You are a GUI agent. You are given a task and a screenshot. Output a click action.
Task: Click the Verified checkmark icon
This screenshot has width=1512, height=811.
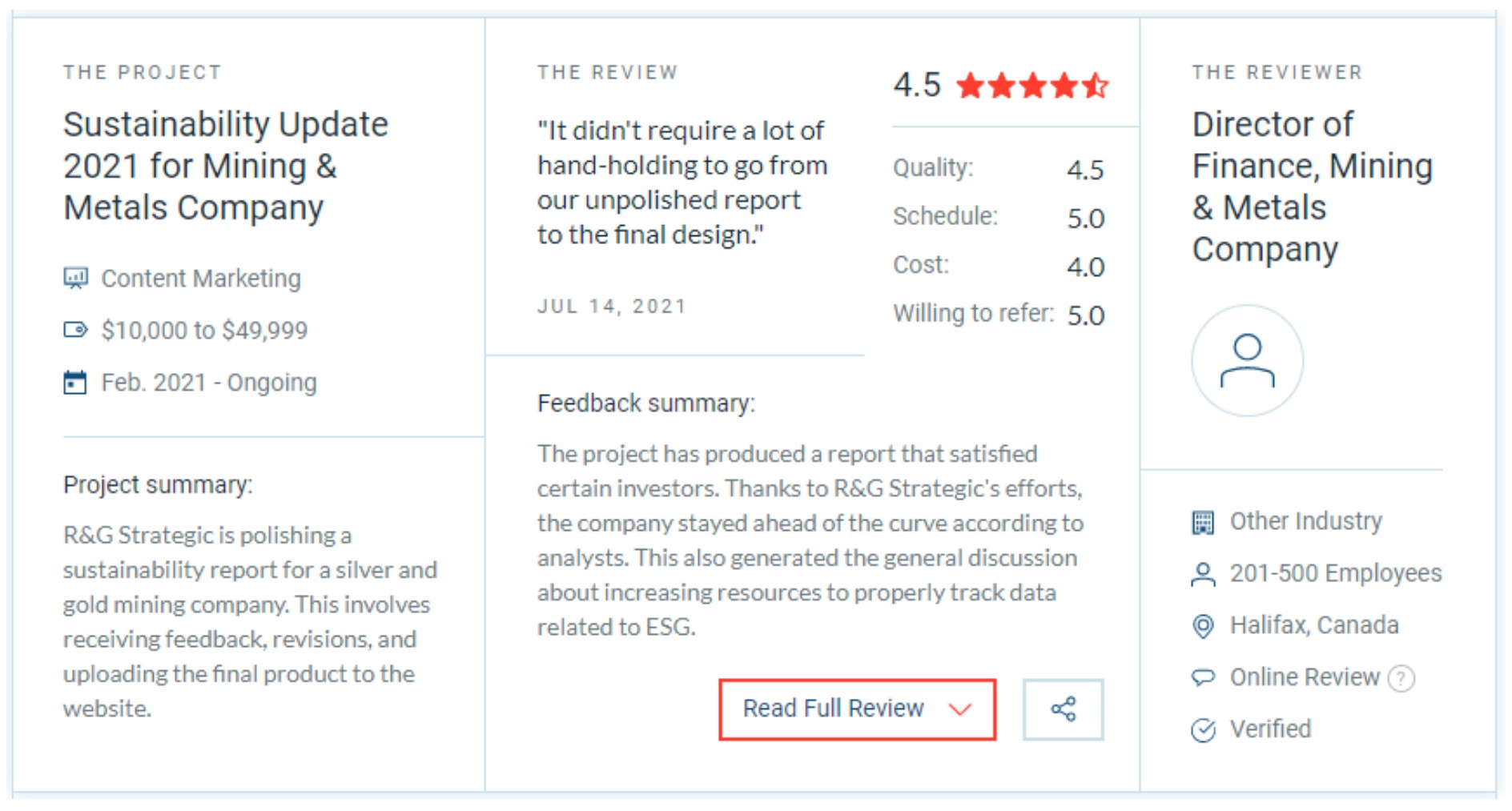pyautogui.click(x=1203, y=730)
